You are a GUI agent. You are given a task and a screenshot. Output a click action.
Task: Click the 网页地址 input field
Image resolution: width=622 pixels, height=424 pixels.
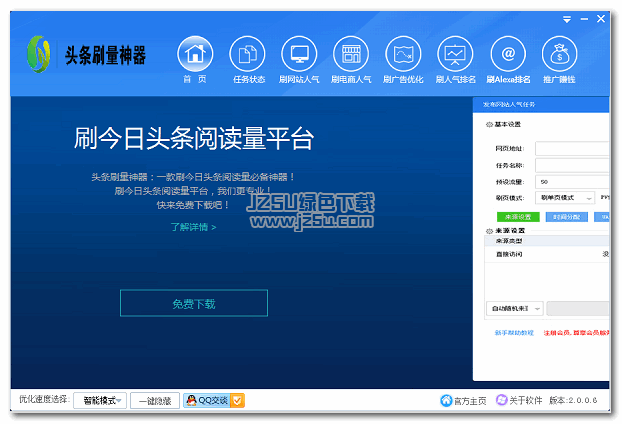coord(572,148)
